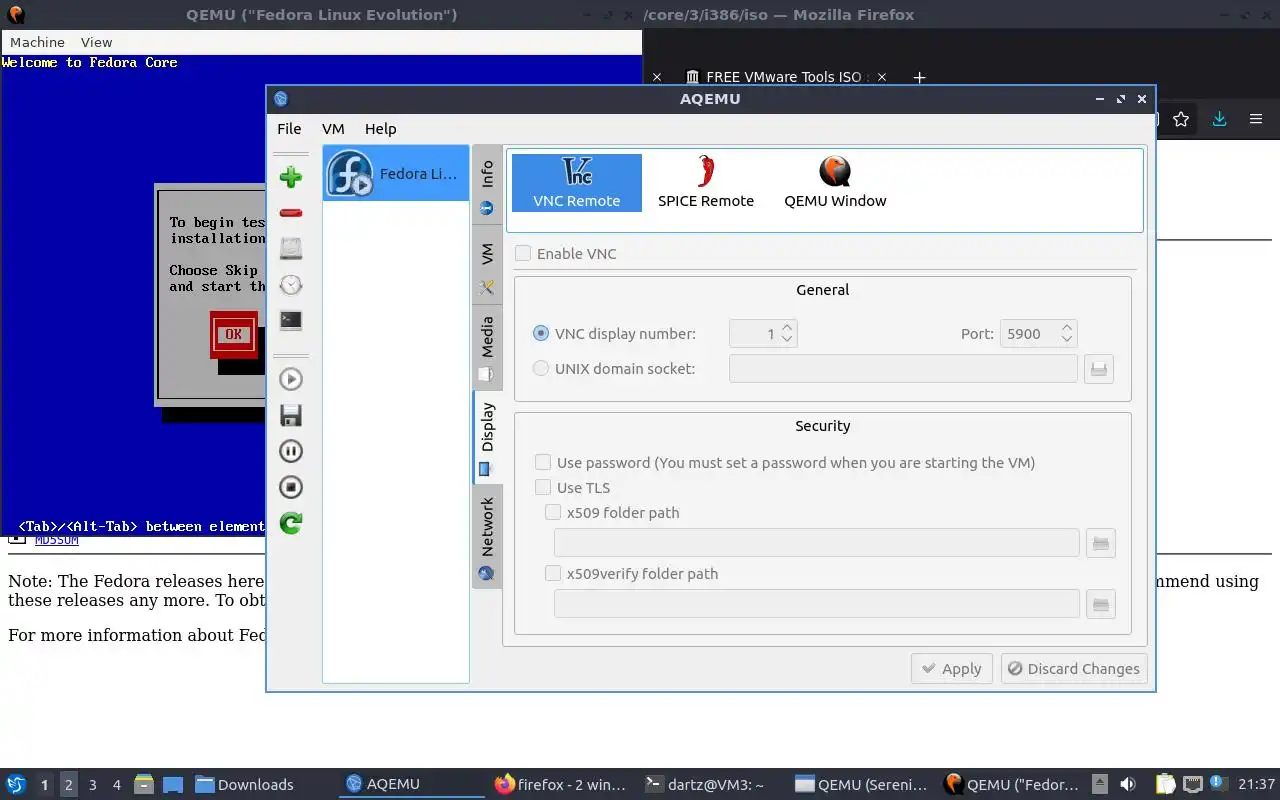Open the clipboard tray icon
This screenshot has height=800, width=1280.
click(x=1165, y=785)
